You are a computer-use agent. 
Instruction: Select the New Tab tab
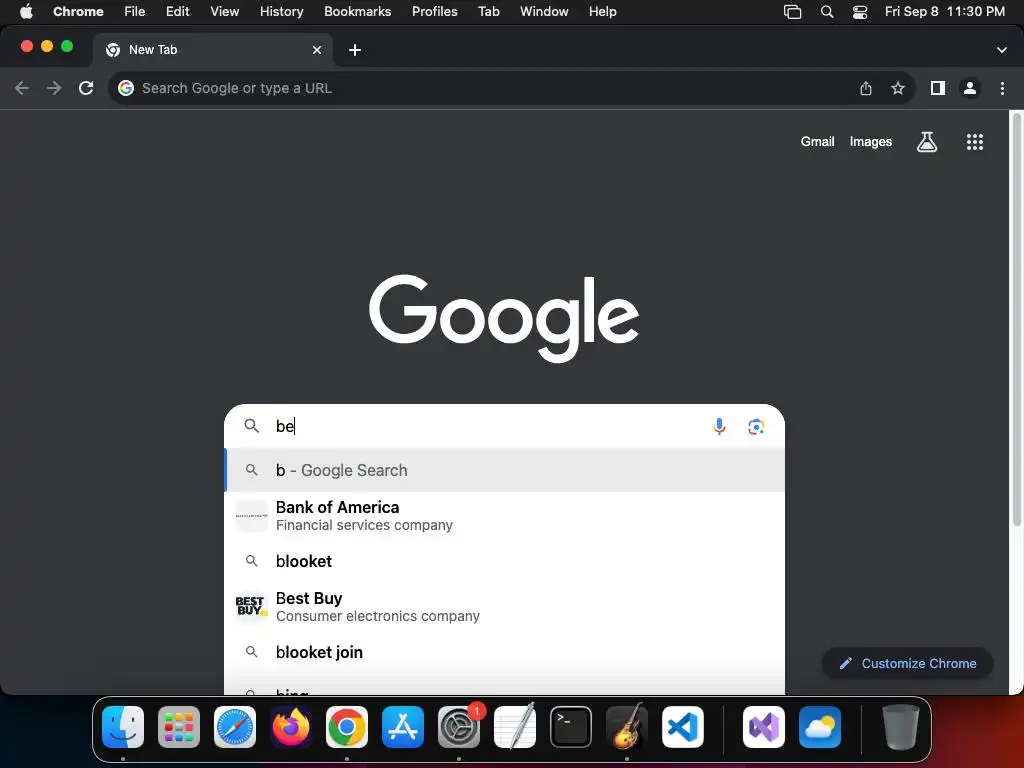(214, 50)
